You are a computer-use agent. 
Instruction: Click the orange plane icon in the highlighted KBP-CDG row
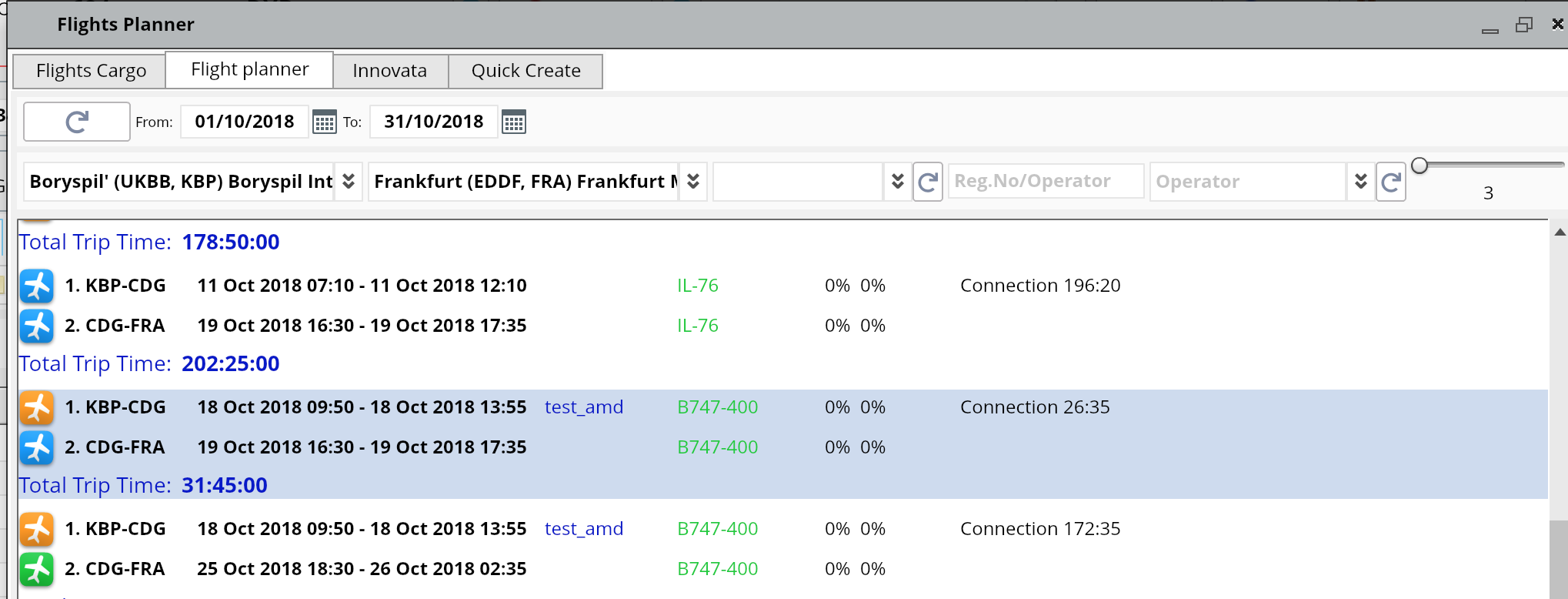click(36, 407)
